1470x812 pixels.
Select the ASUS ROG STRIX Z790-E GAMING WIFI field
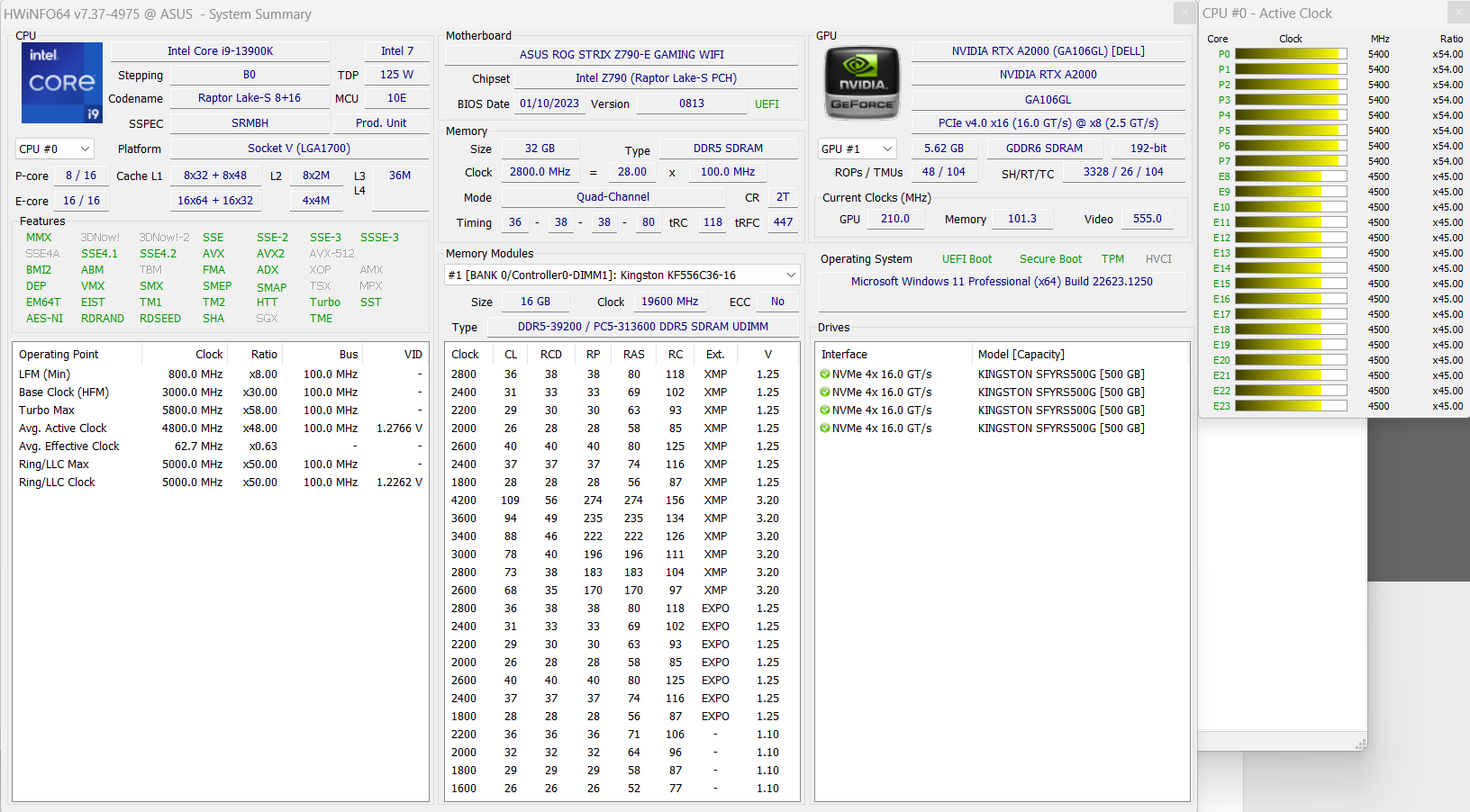pyautogui.click(x=622, y=55)
